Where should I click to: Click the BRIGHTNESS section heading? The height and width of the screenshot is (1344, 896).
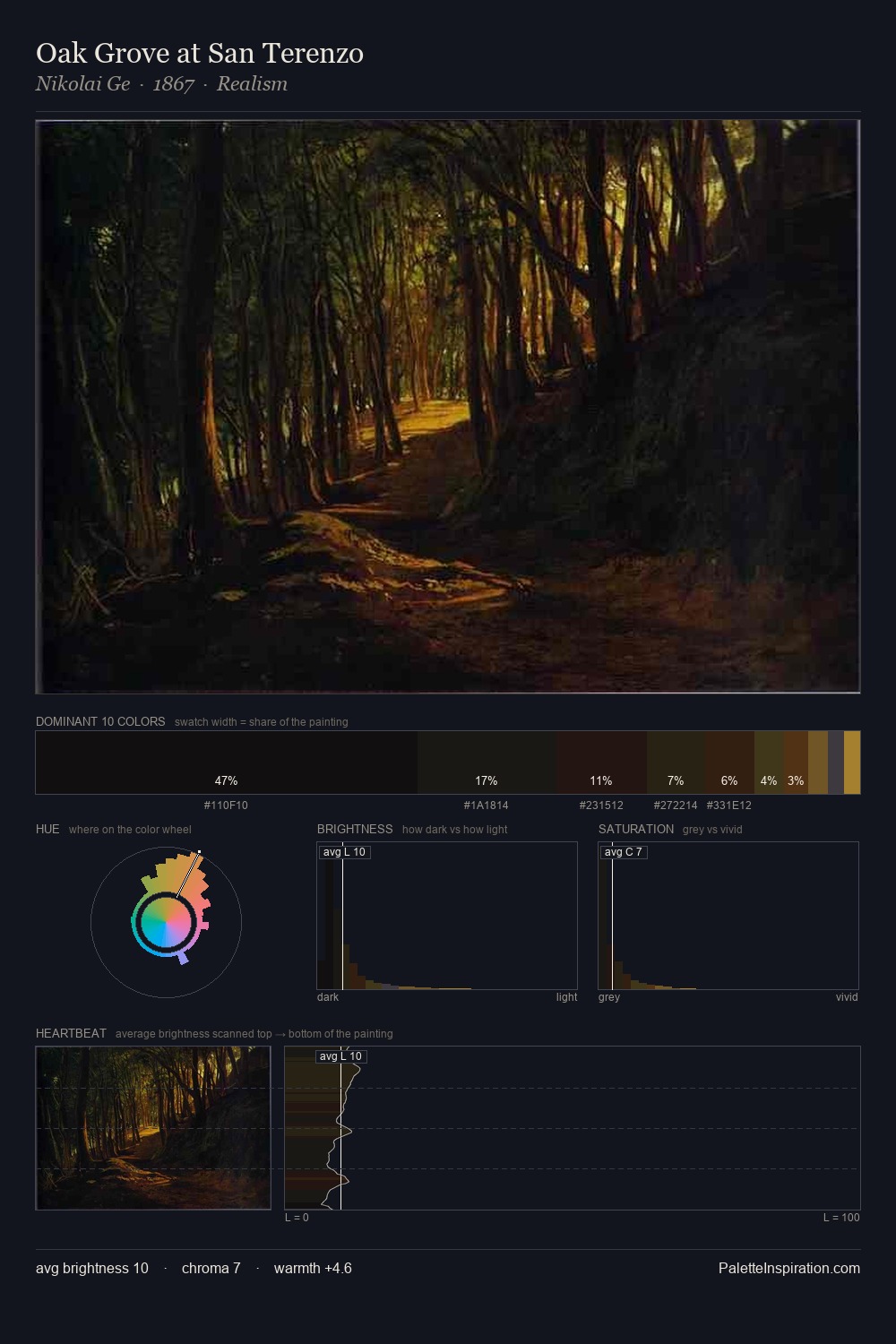pos(355,829)
